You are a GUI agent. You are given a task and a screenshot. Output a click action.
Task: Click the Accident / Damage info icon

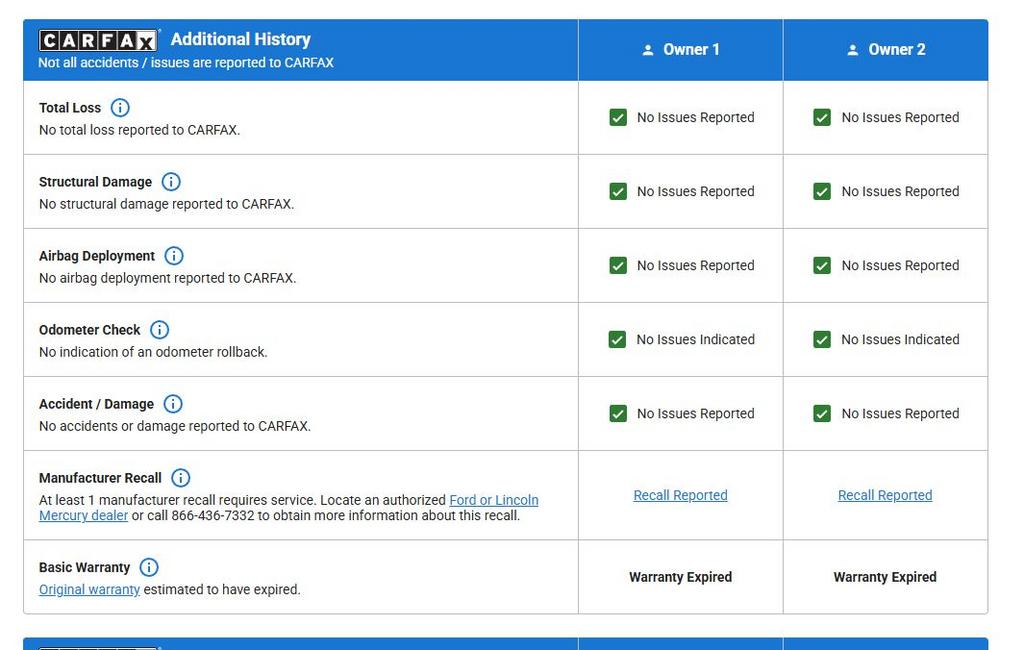pyautogui.click(x=172, y=404)
